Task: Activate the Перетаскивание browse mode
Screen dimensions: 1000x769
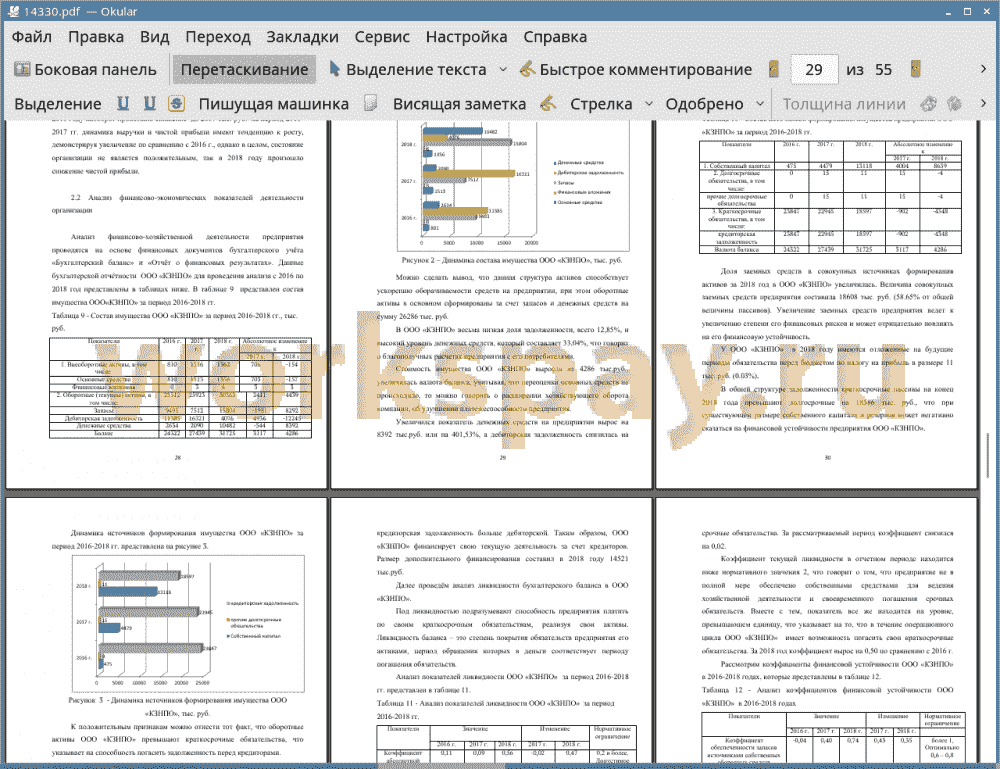Action: click(244, 70)
